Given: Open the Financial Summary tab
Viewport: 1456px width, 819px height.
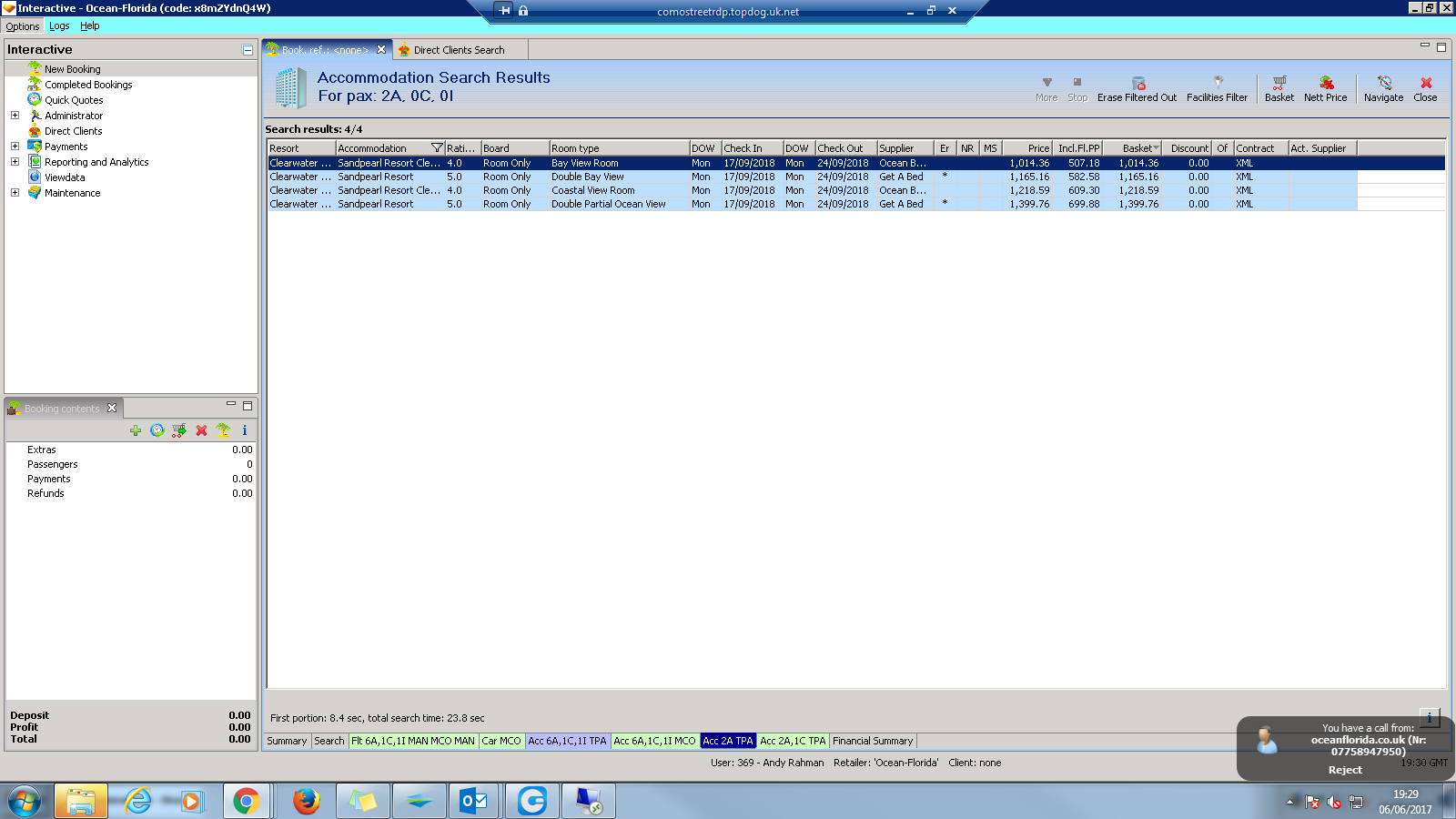Looking at the screenshot, I should coord(873,741).
